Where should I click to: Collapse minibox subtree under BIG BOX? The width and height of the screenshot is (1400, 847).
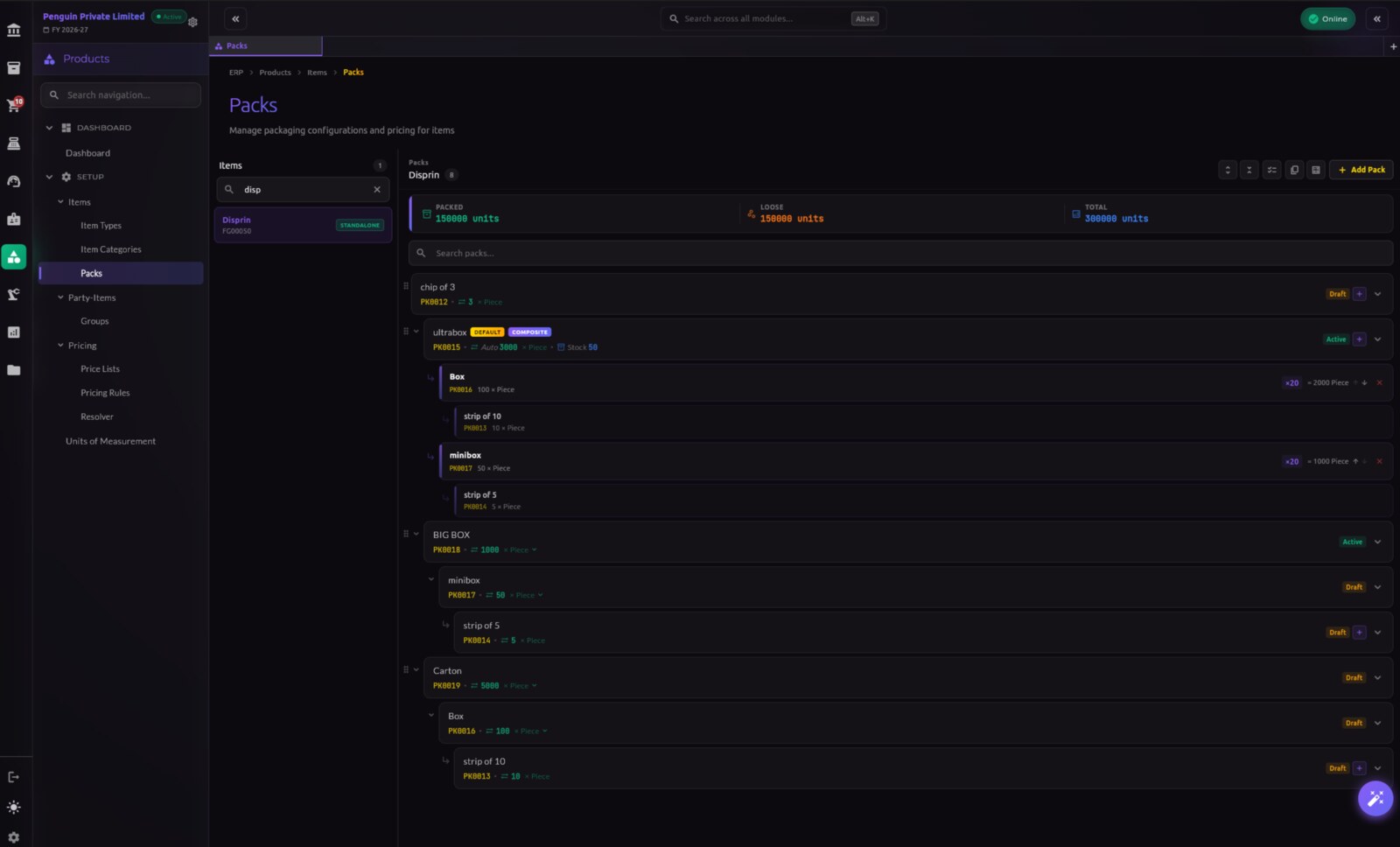point(431,579)
